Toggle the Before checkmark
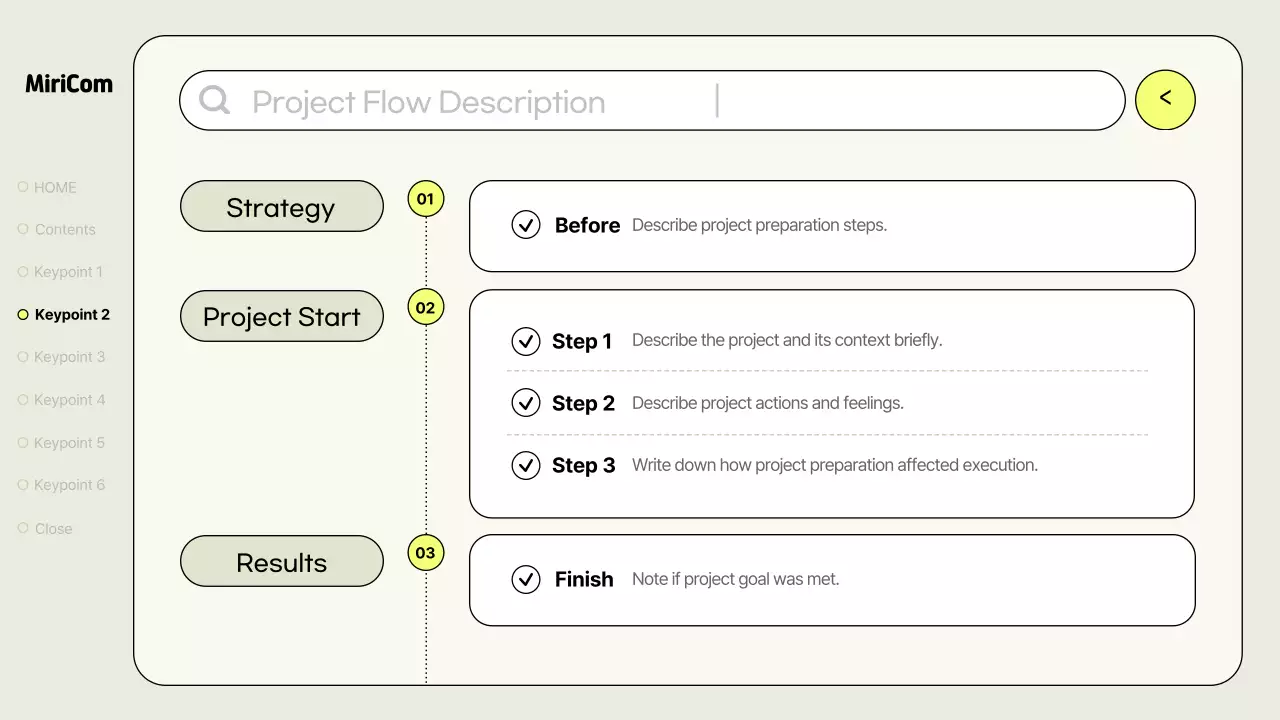1280x720 pixels. click(x=526, y=225)
